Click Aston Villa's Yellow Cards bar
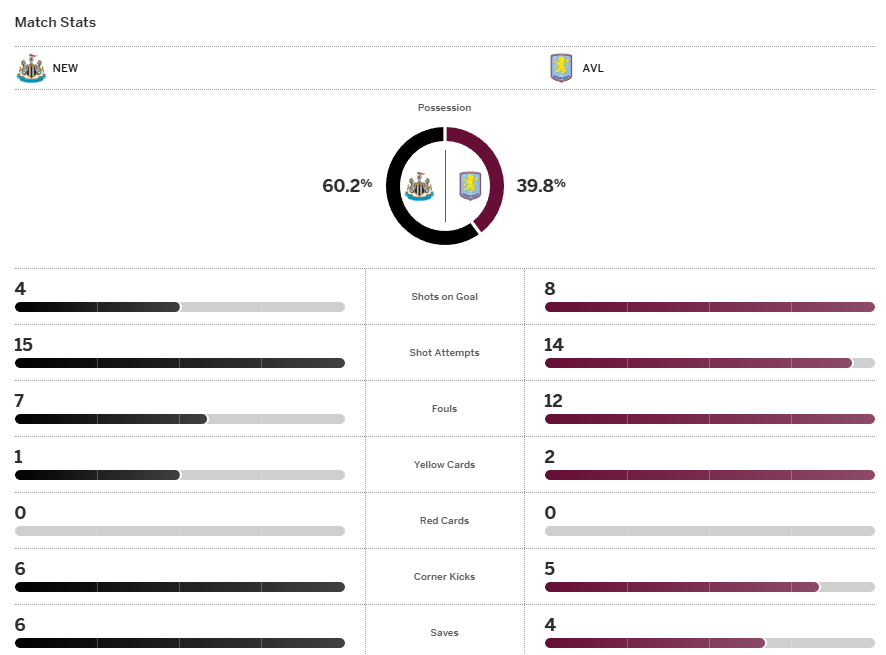 tap(709, 475)
